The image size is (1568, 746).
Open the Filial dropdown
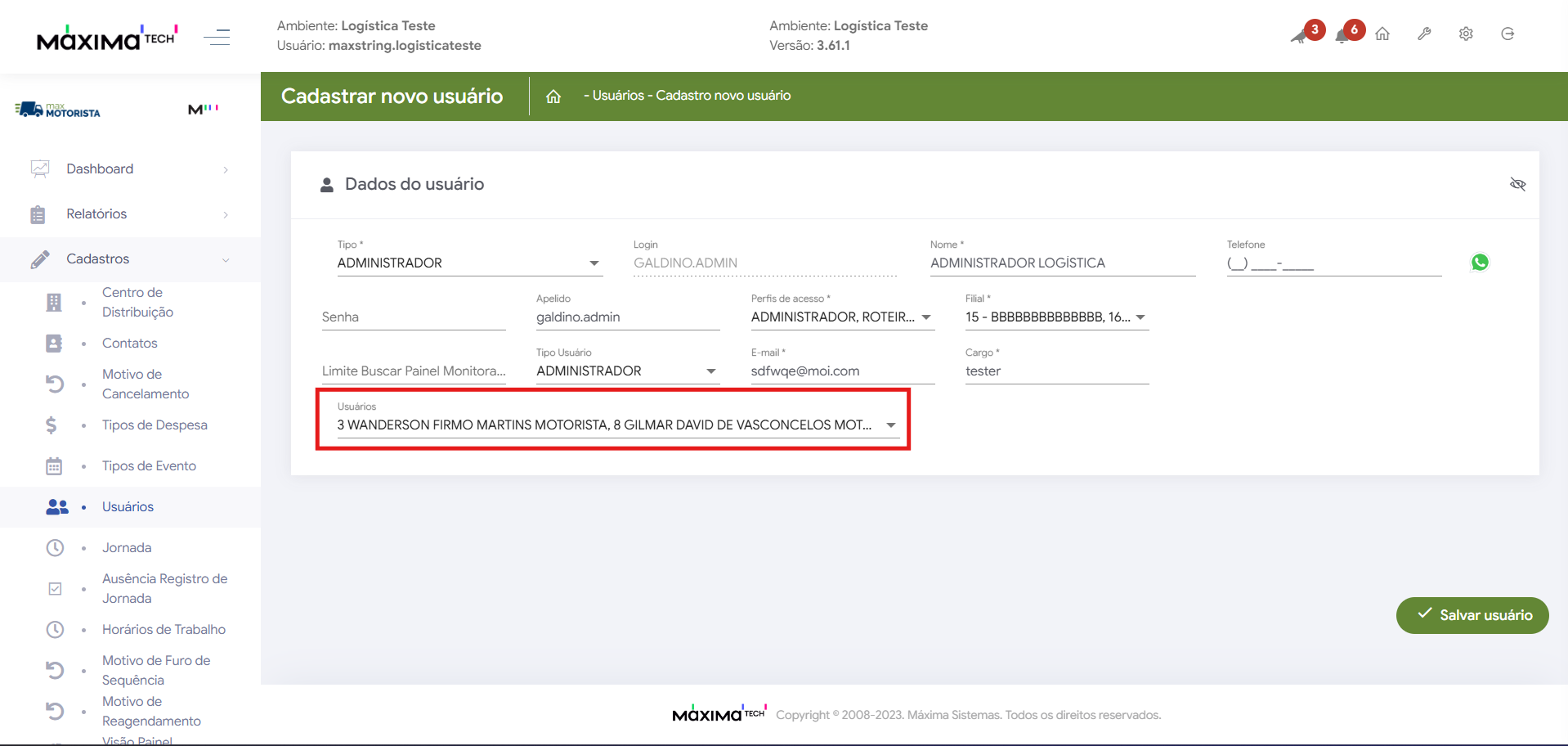(x=1057, y=317)
